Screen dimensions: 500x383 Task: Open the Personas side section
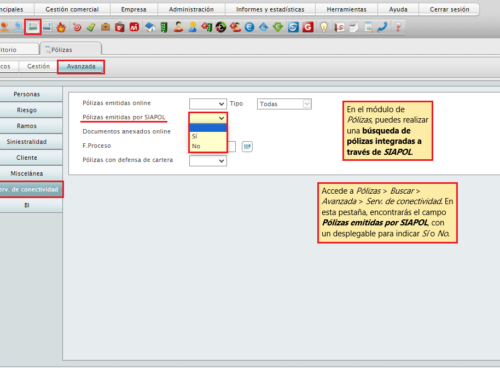pyautogui.click(x=31, y=94)
